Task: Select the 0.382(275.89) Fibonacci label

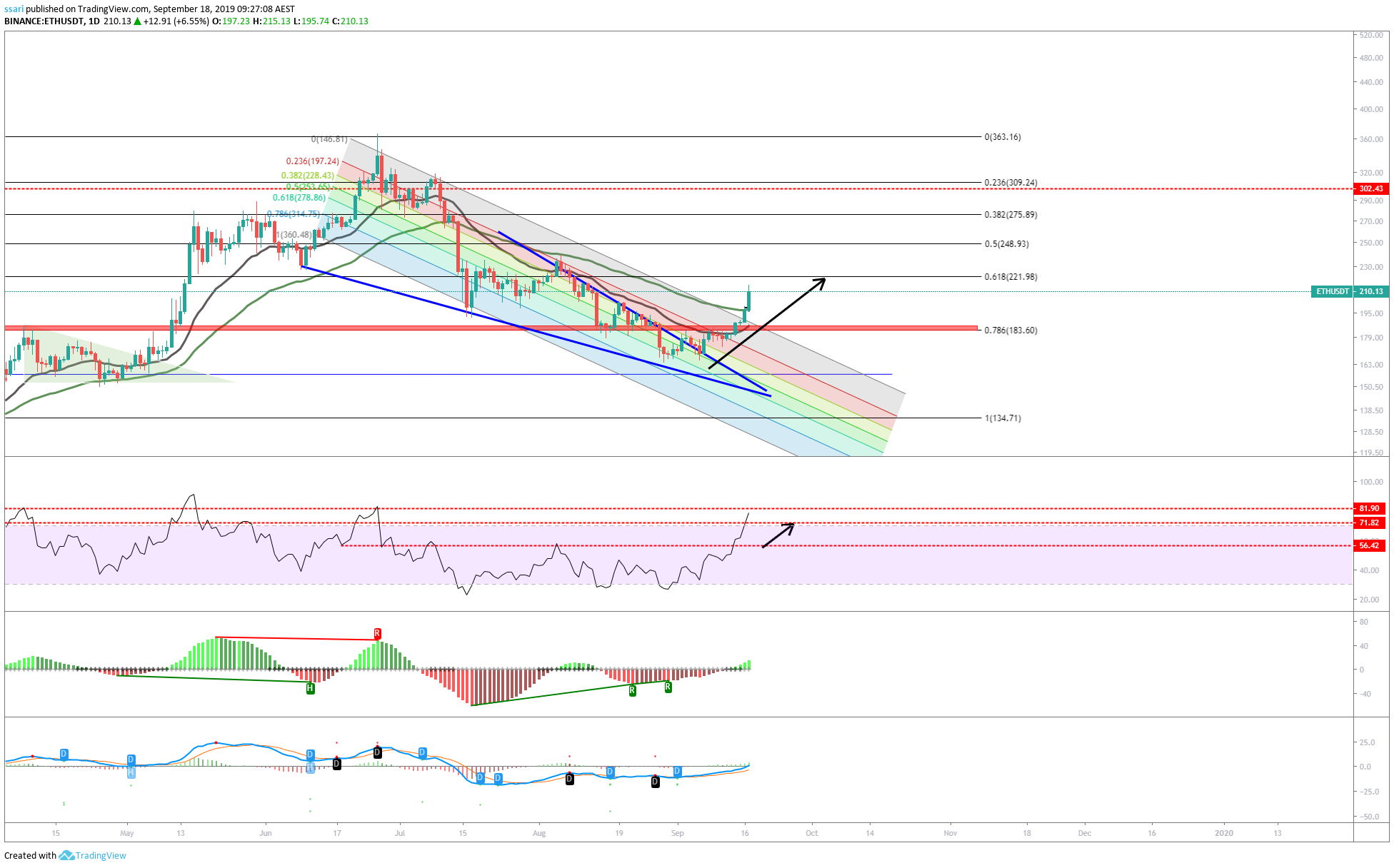Action: [x=1011, y=215]
